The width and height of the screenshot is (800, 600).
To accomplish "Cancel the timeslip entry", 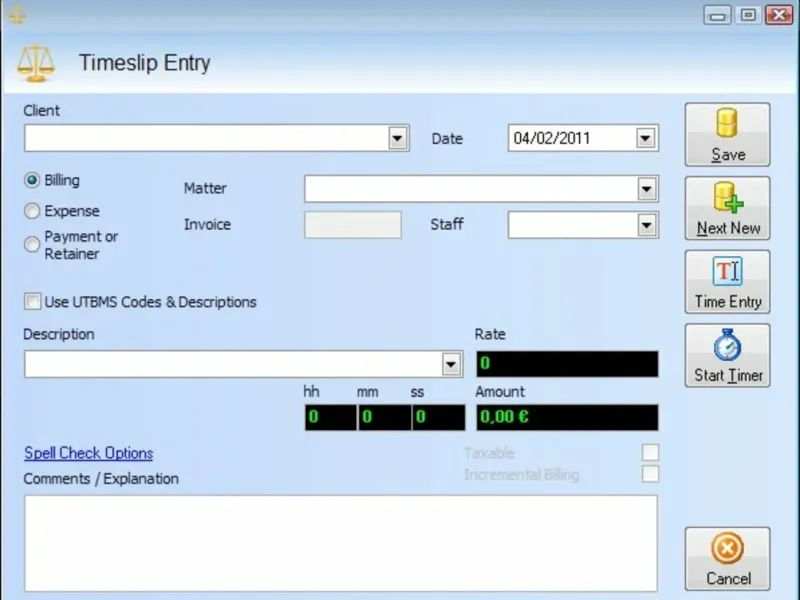I will (727, 559).
